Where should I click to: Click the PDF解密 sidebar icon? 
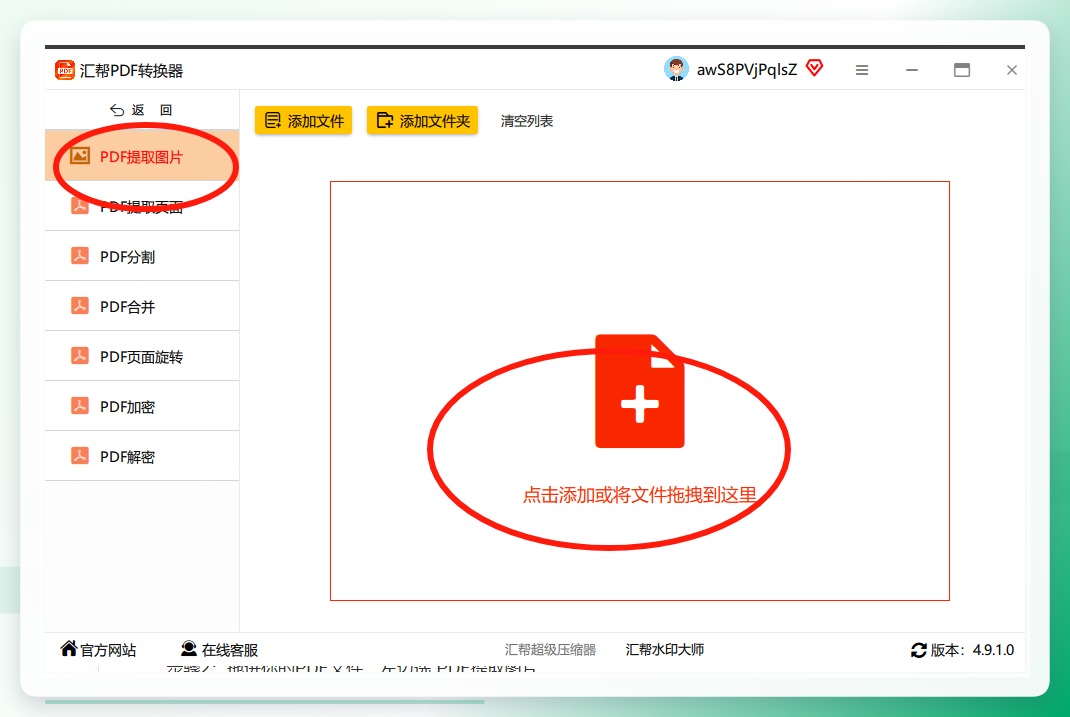pyautogui.click(x=80, y=456)
